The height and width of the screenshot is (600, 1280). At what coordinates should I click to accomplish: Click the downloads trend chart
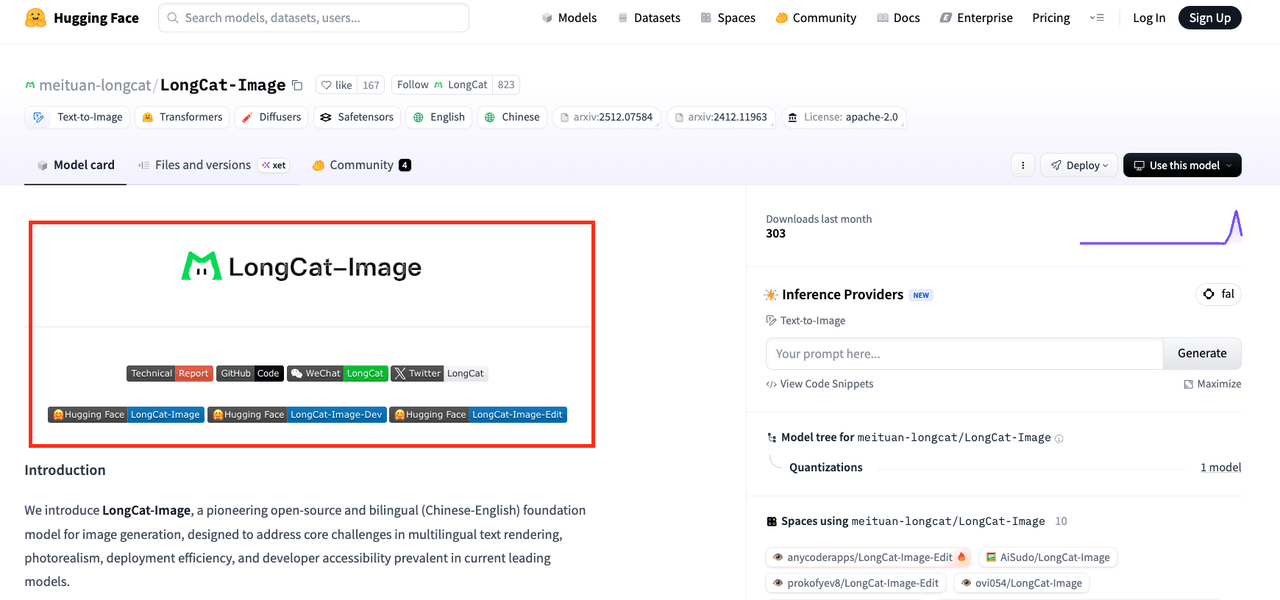coord(1161,227)
